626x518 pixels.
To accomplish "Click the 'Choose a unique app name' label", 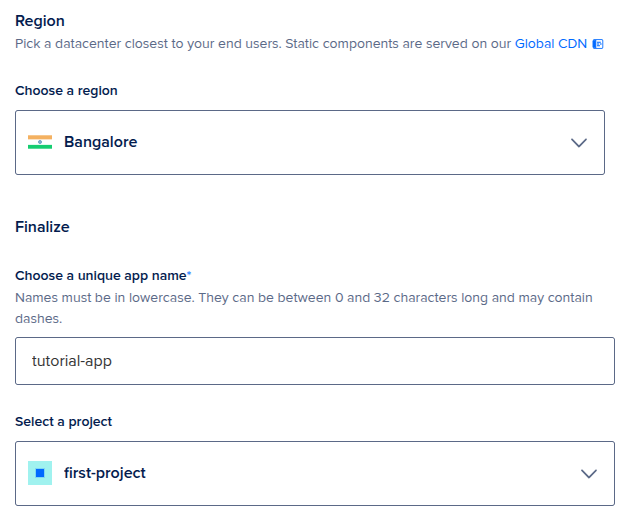I will 101,276.
